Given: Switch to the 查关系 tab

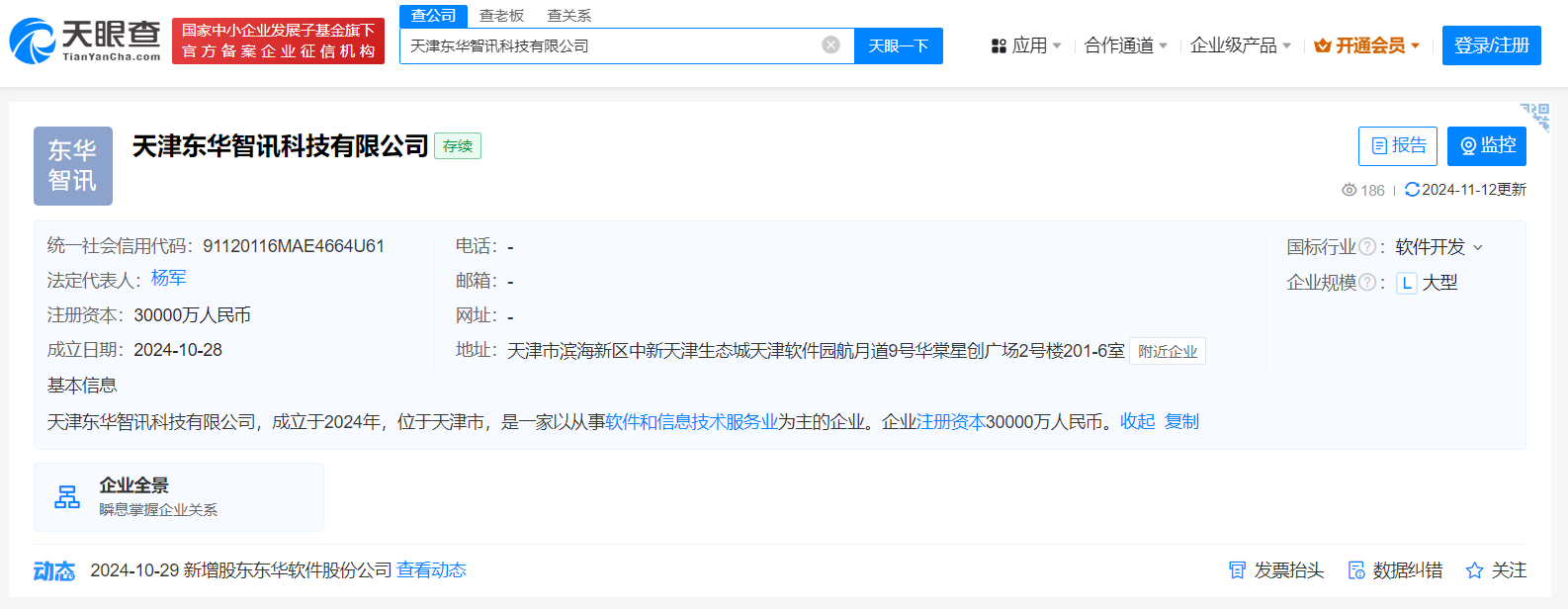Looking at the screenshot, I should pos(569,16).
